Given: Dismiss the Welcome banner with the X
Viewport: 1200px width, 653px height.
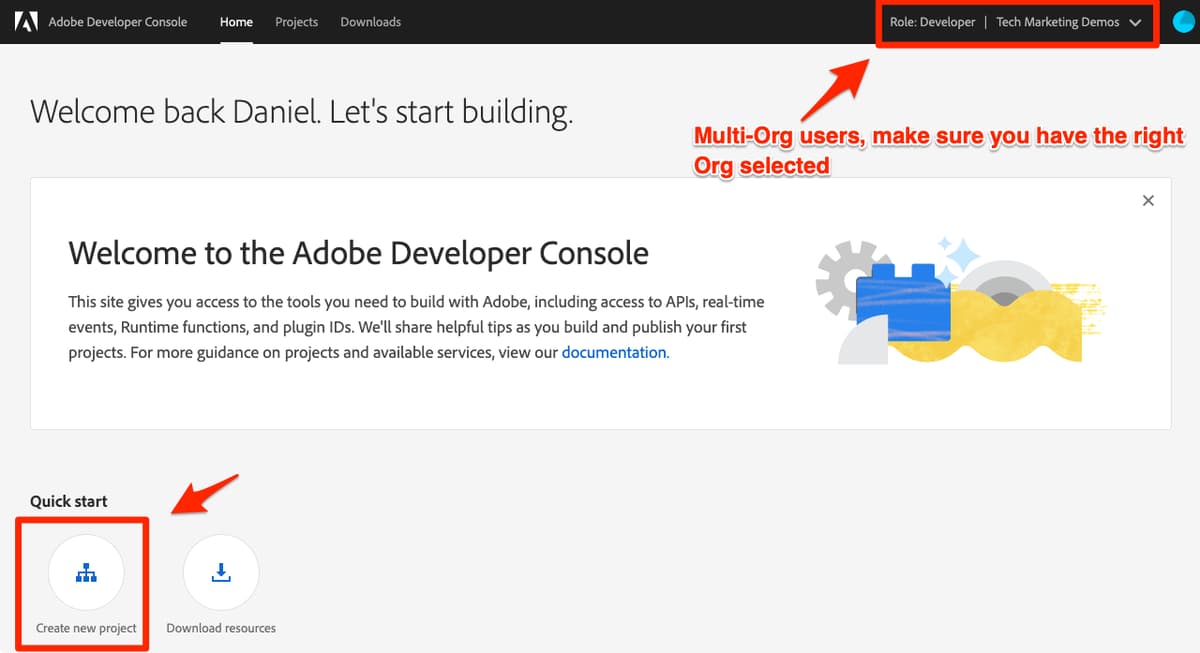Looking at the screenshot, I should tap(1148, 200).
